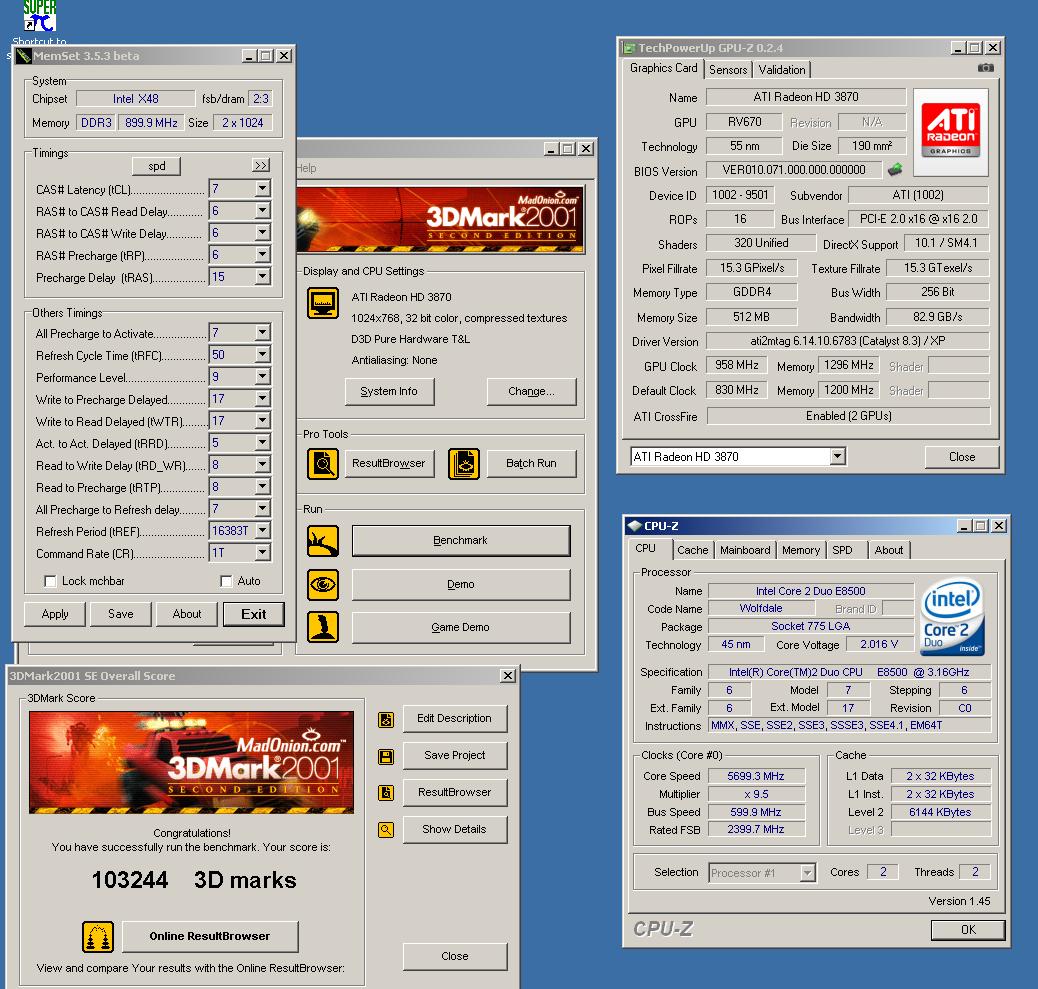The width and height of the screenshot is (1038, 989).
Task: Click the Online ResultBrowser button
Action: coord(210,937)
